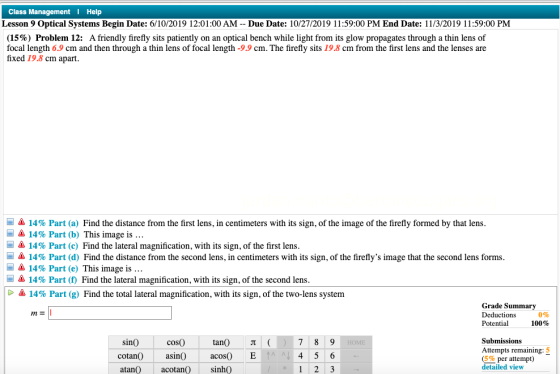Expand the Part (a) collapse icon
Image resolution: width=560 pixels, height=374 pixels.
coord(10,222)
